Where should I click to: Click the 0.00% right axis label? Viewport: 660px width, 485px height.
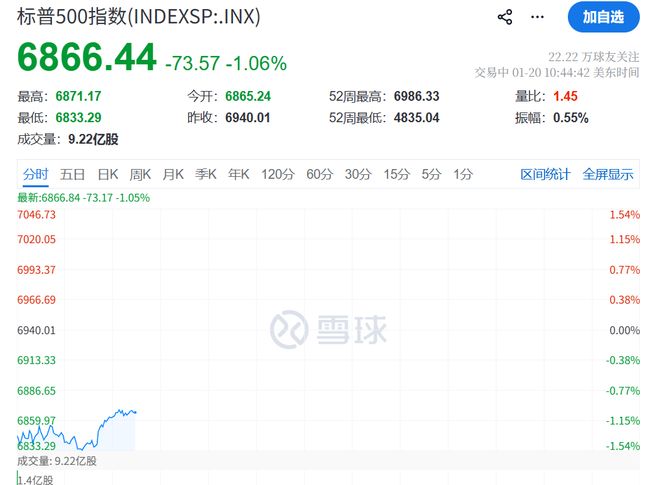point(625,330)
